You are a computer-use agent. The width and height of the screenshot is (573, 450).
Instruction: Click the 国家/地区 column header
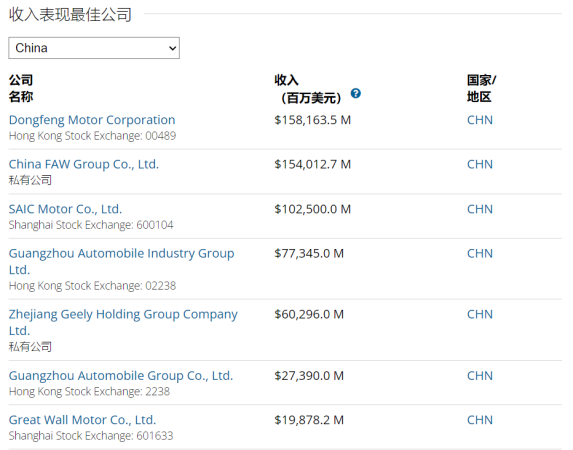[481, 88]
